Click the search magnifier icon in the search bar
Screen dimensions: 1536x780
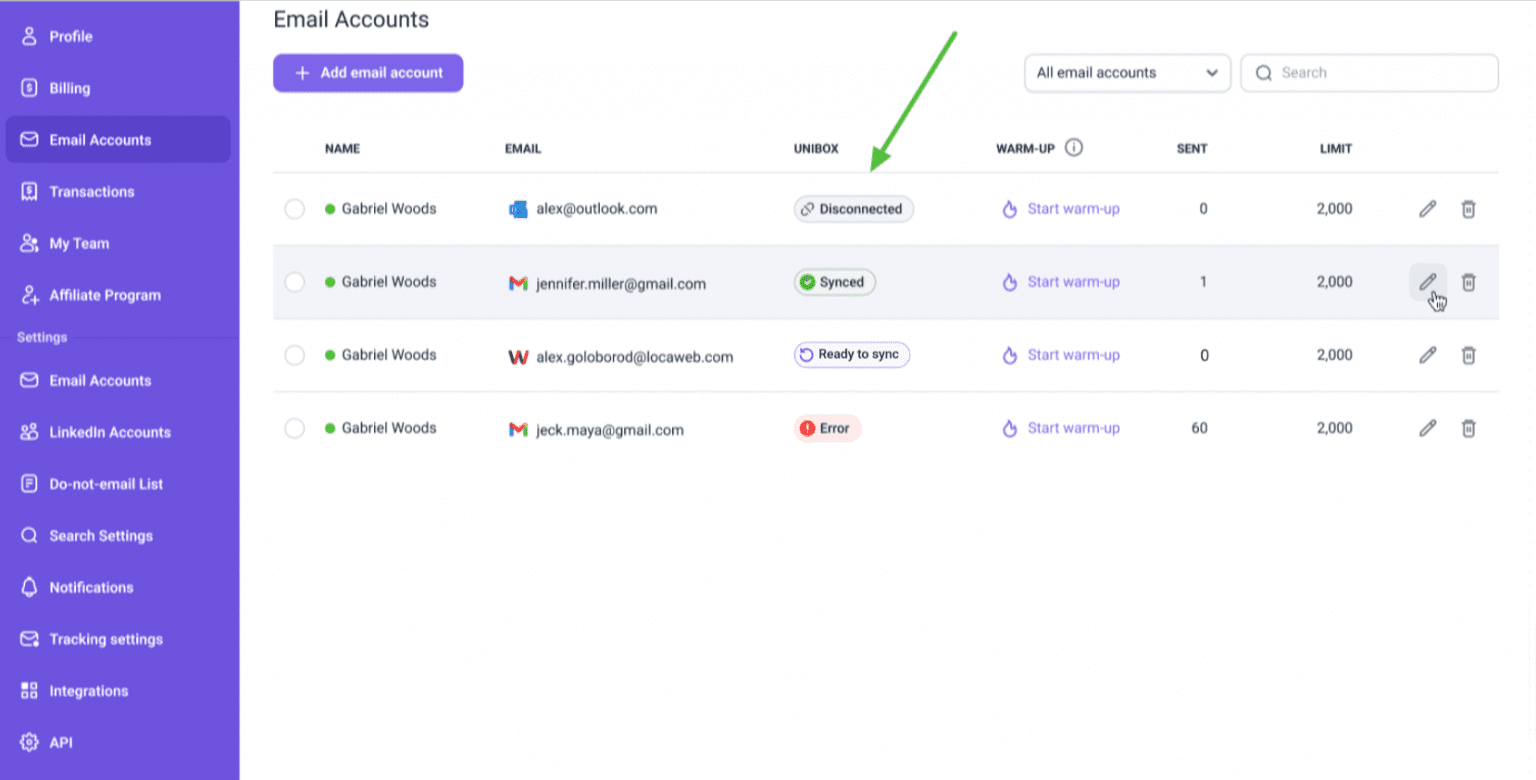coord(1264,72)
